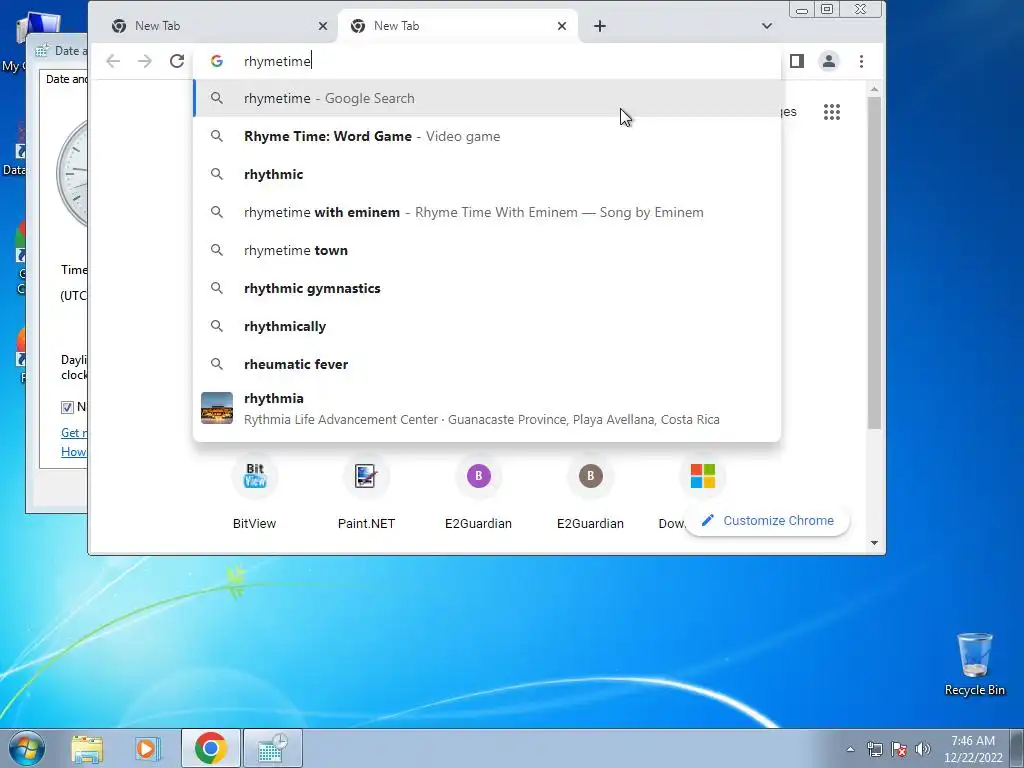
Task: Select 'rhymetime - Google Search' suggestion
Action: coord(487,99)
